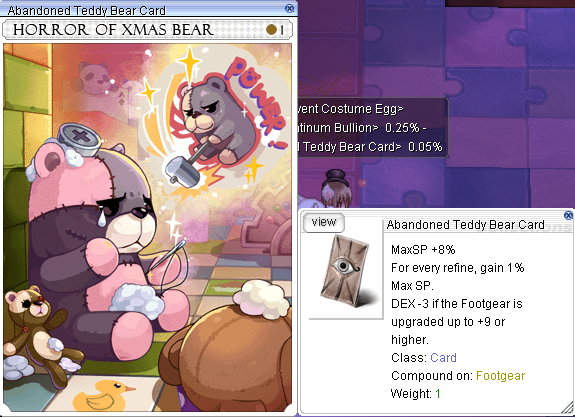Viewport: 575px width, 417px height.
Task: Click the Event Costume Egg drop entry
Action: coord(351,109)
